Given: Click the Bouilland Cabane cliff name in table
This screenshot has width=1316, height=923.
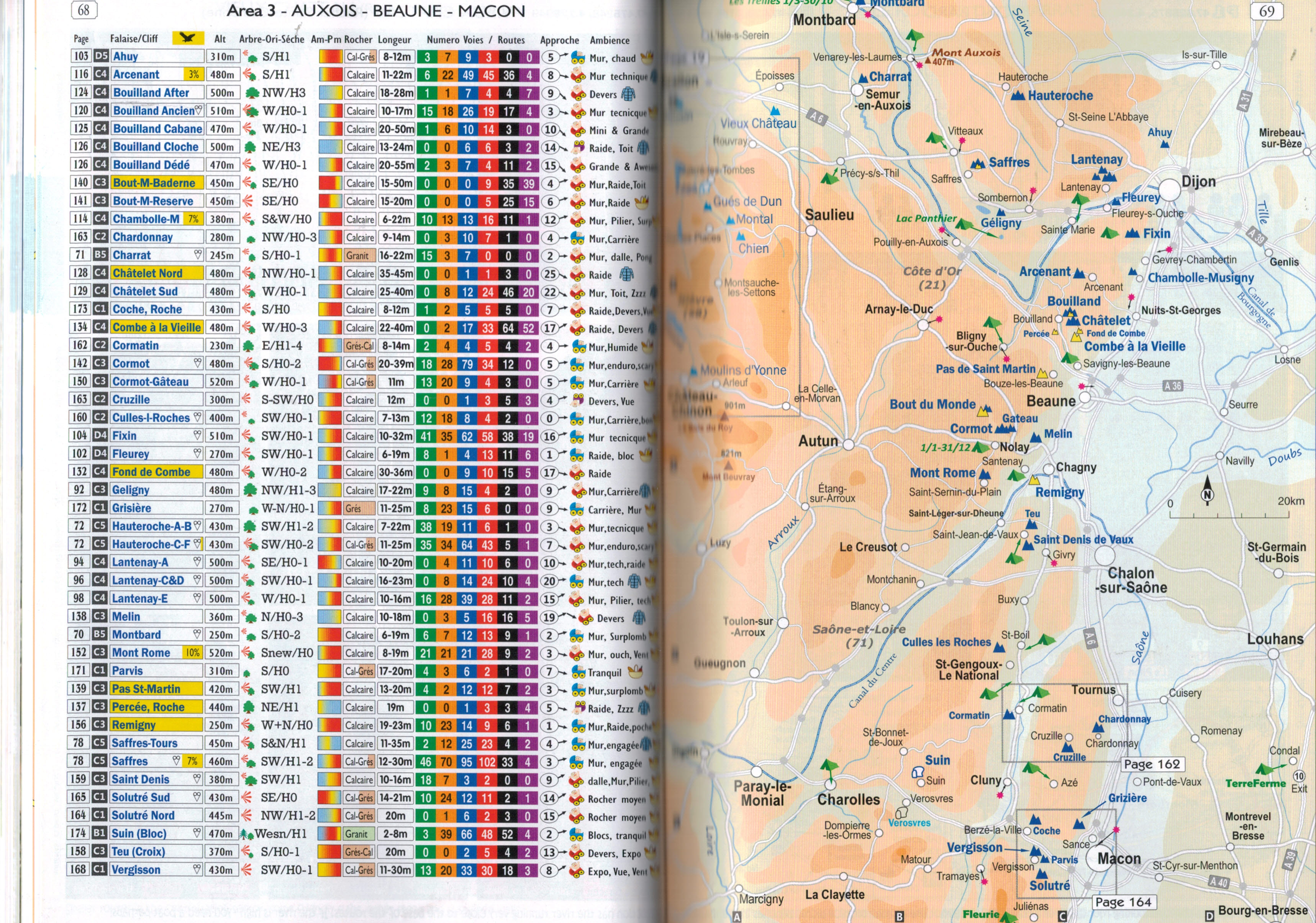Looking at the screenshot, I should tap(157, 129).
